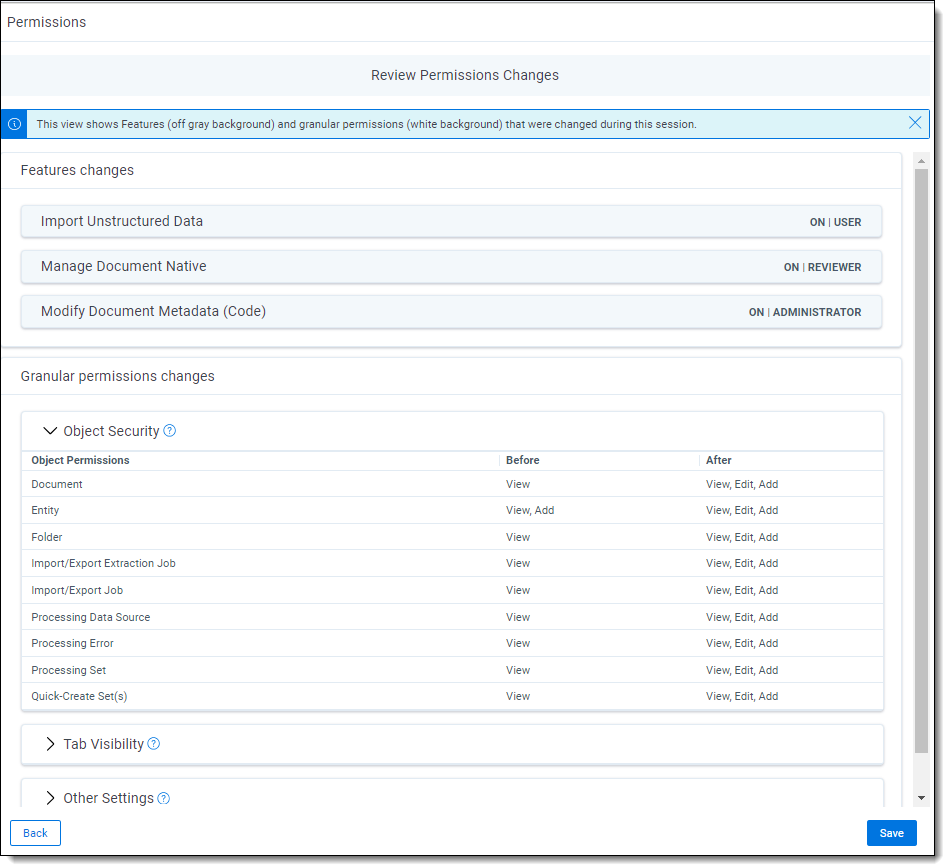943x865 pixels.
Task: Click the Before column header
Action: [523, 460]
